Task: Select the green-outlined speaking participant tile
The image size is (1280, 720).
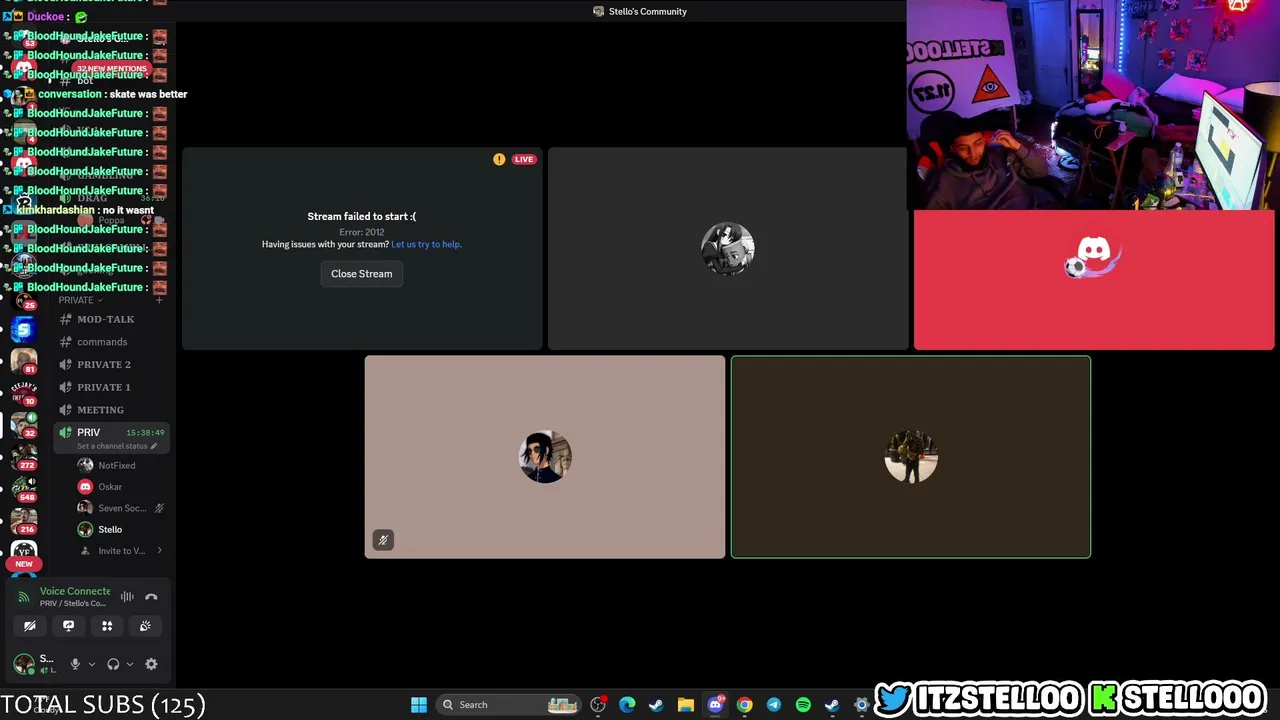Action: pos(911,457)
